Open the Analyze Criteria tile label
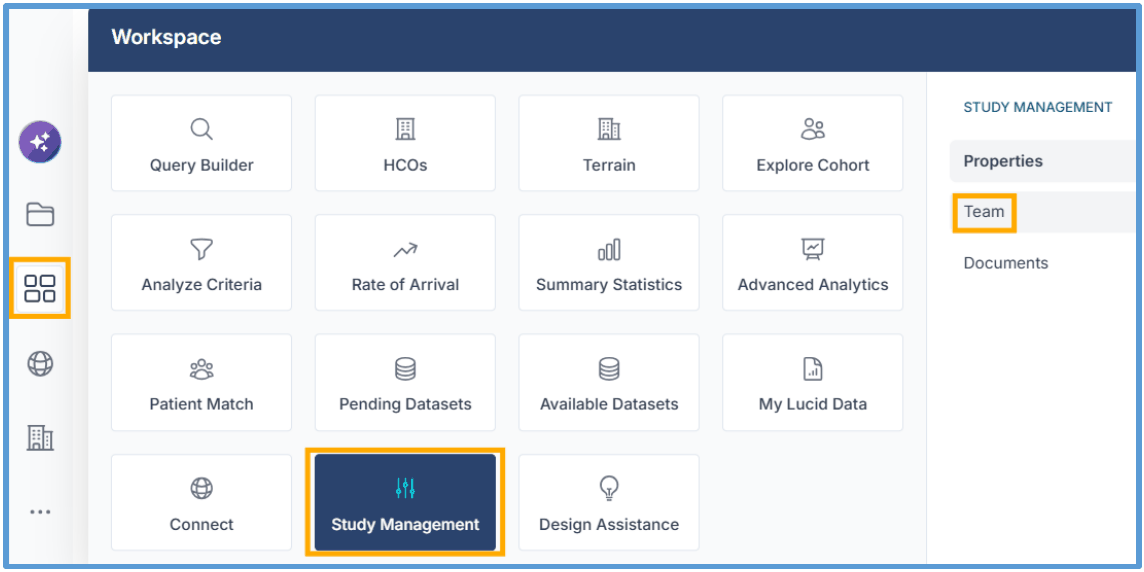Viewport: 1144px width, 572px height. (201, 285)
